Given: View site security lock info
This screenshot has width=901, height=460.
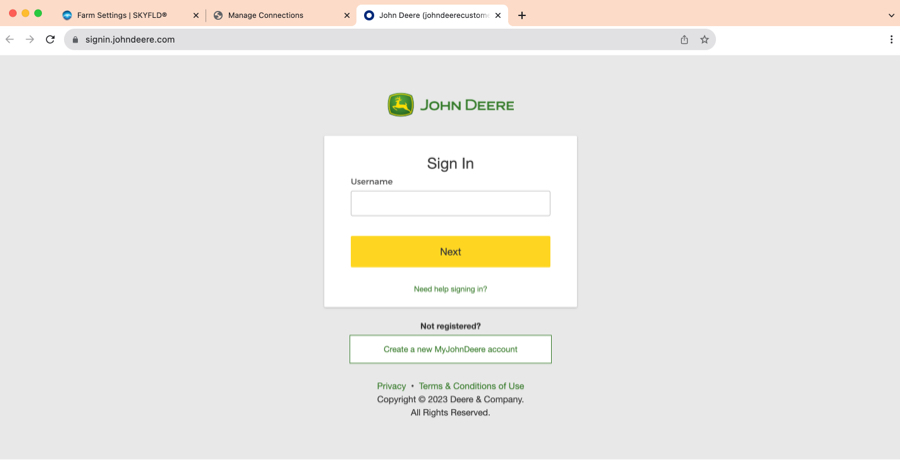Looking at the screenshot, I should [x=75, y=40].
